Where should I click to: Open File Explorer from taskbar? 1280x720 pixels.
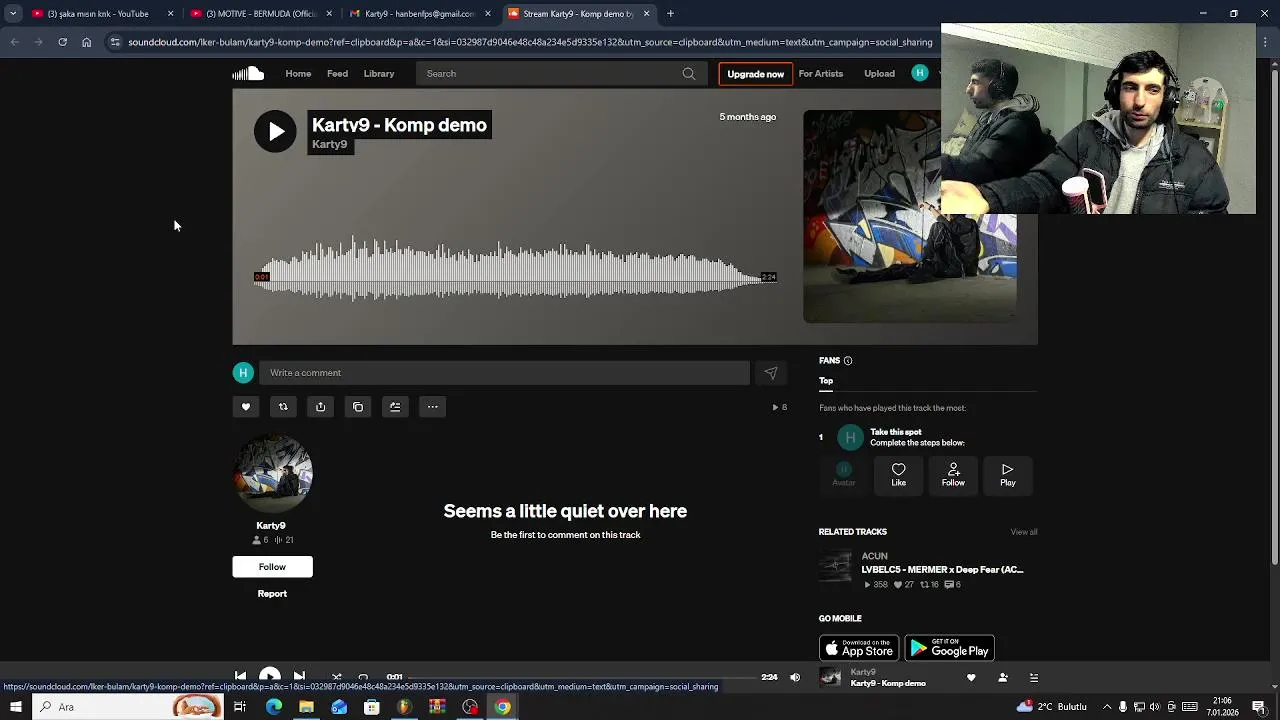coord(306,707)
